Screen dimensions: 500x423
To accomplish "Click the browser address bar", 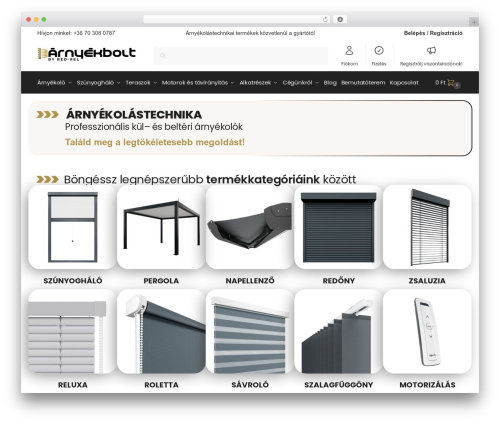I will [237, 19].
